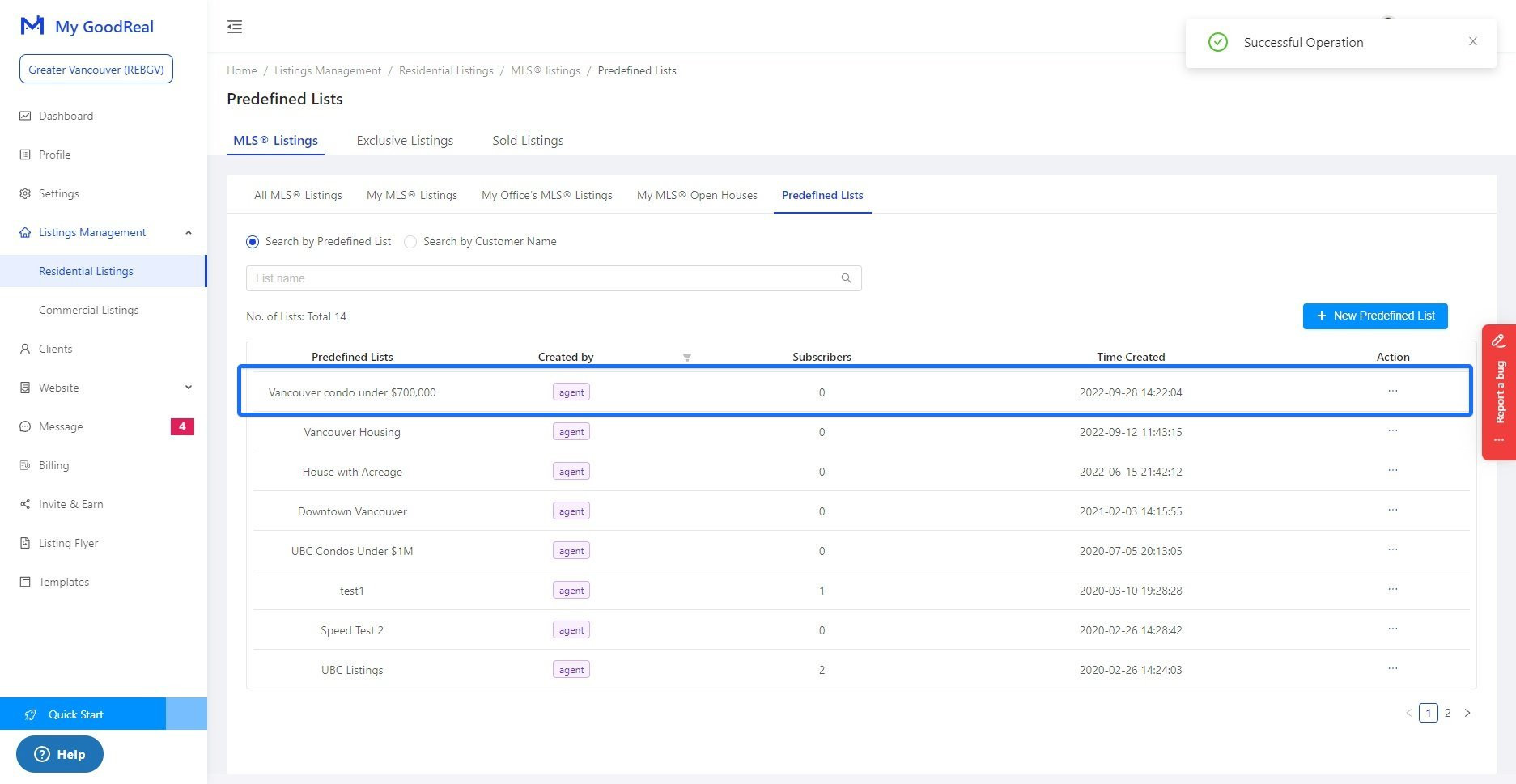This screenshot has height=784, width=1516.
Task: Open action menu for UBC Listings row
Action: coord(1392,669)
